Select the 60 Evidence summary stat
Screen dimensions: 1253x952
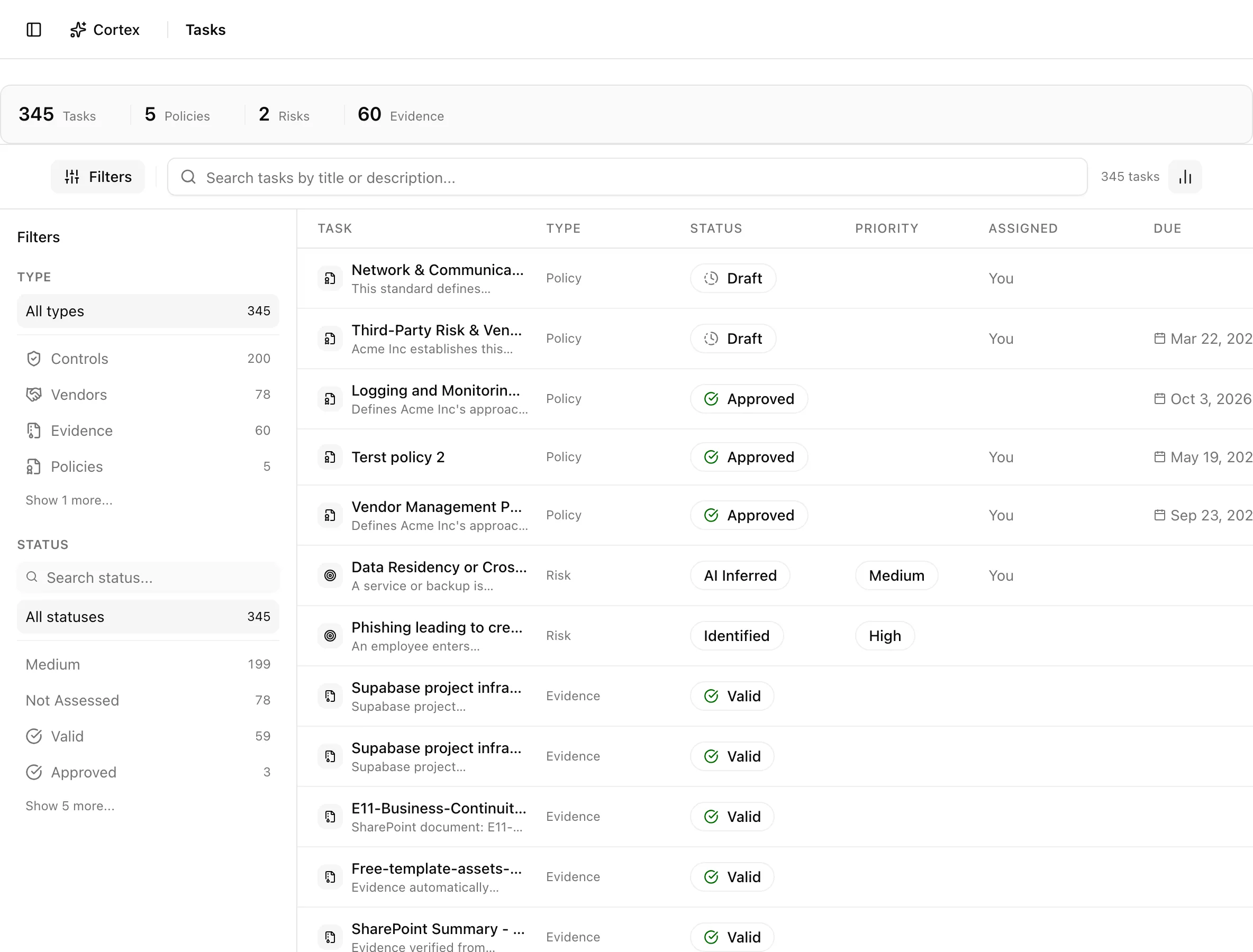(401, 114)
